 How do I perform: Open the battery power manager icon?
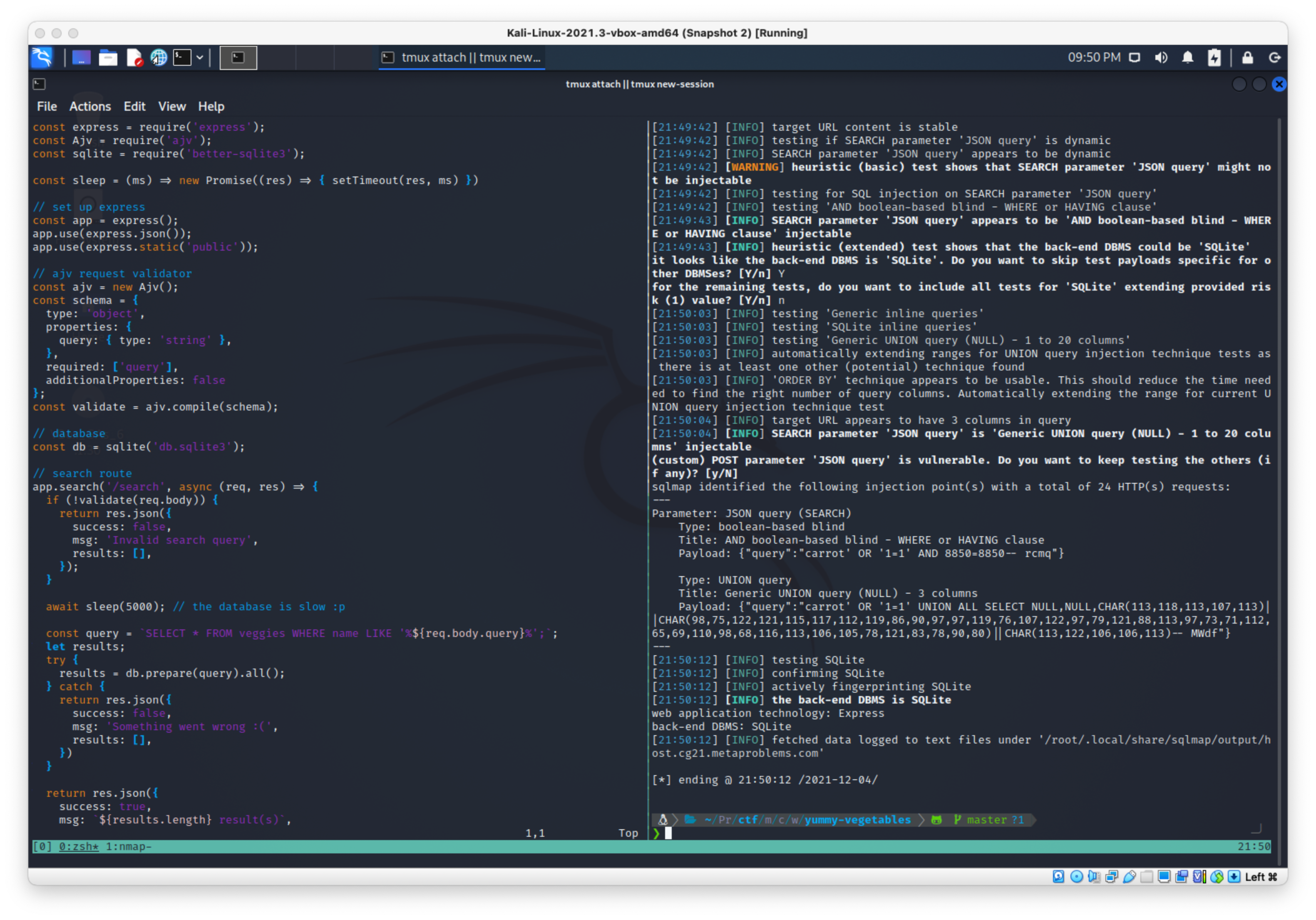tap(1214, 57)
